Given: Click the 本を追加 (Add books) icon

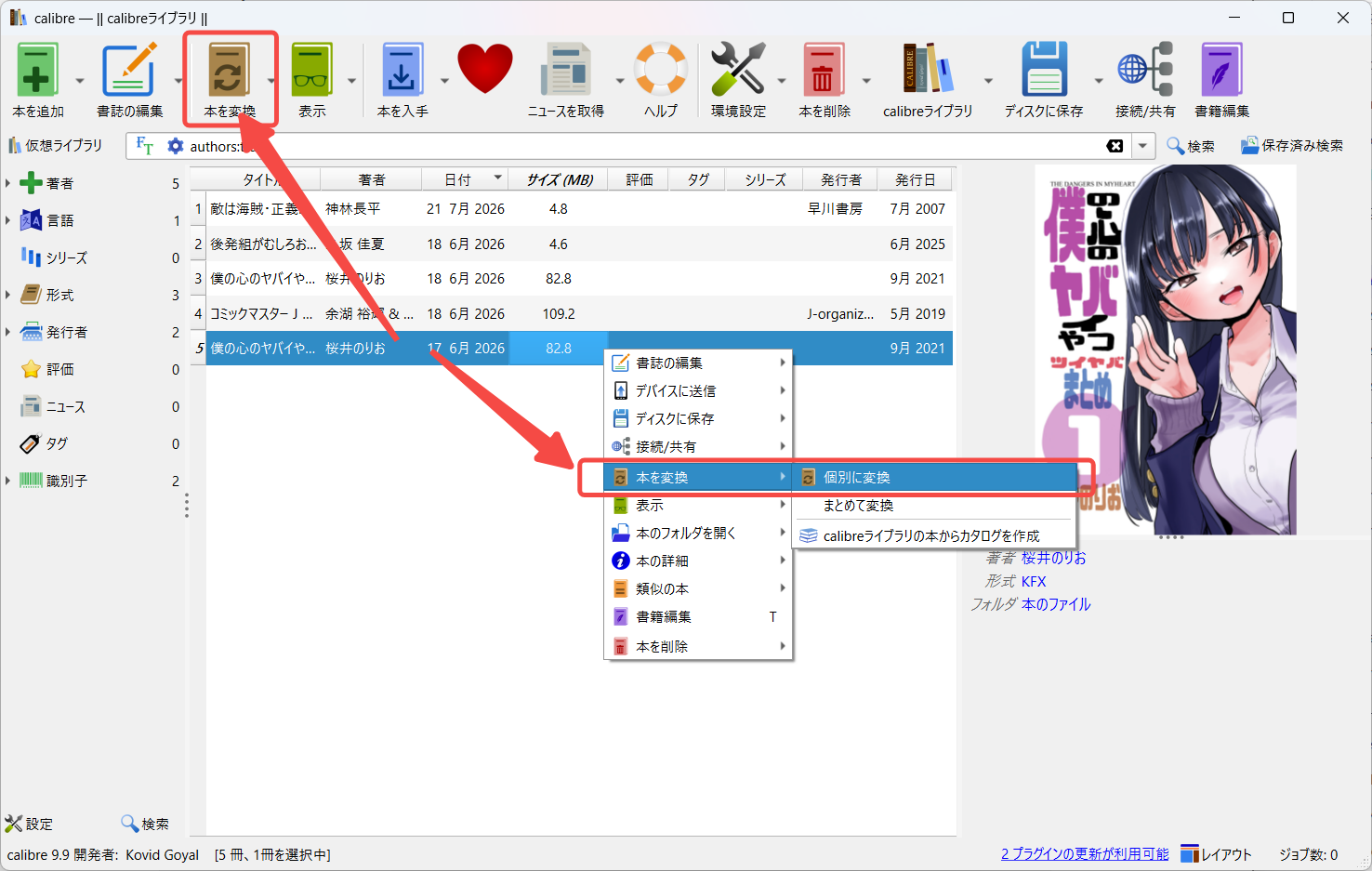Looking at the screenshot, I should [37, 70].
